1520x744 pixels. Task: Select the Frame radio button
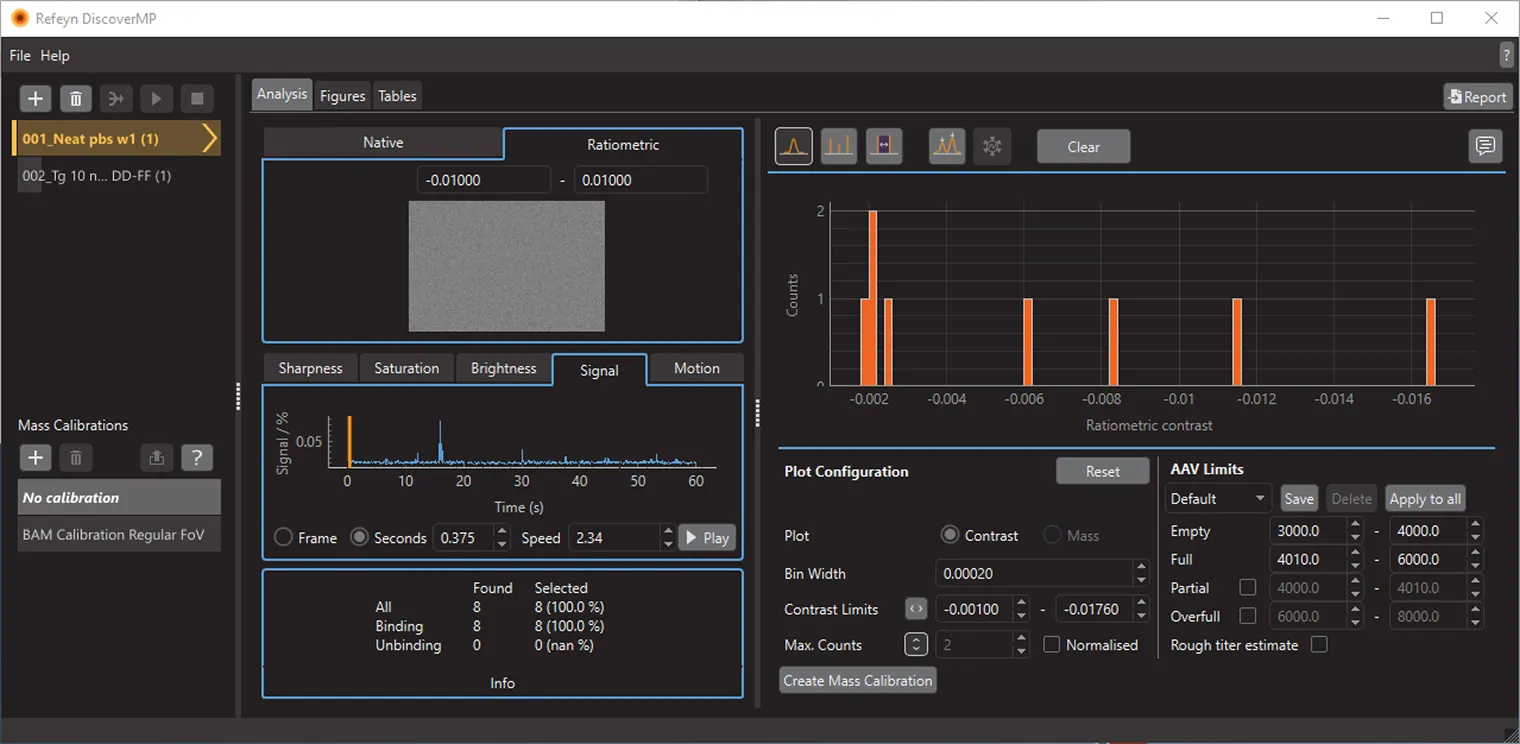point(283,537)
